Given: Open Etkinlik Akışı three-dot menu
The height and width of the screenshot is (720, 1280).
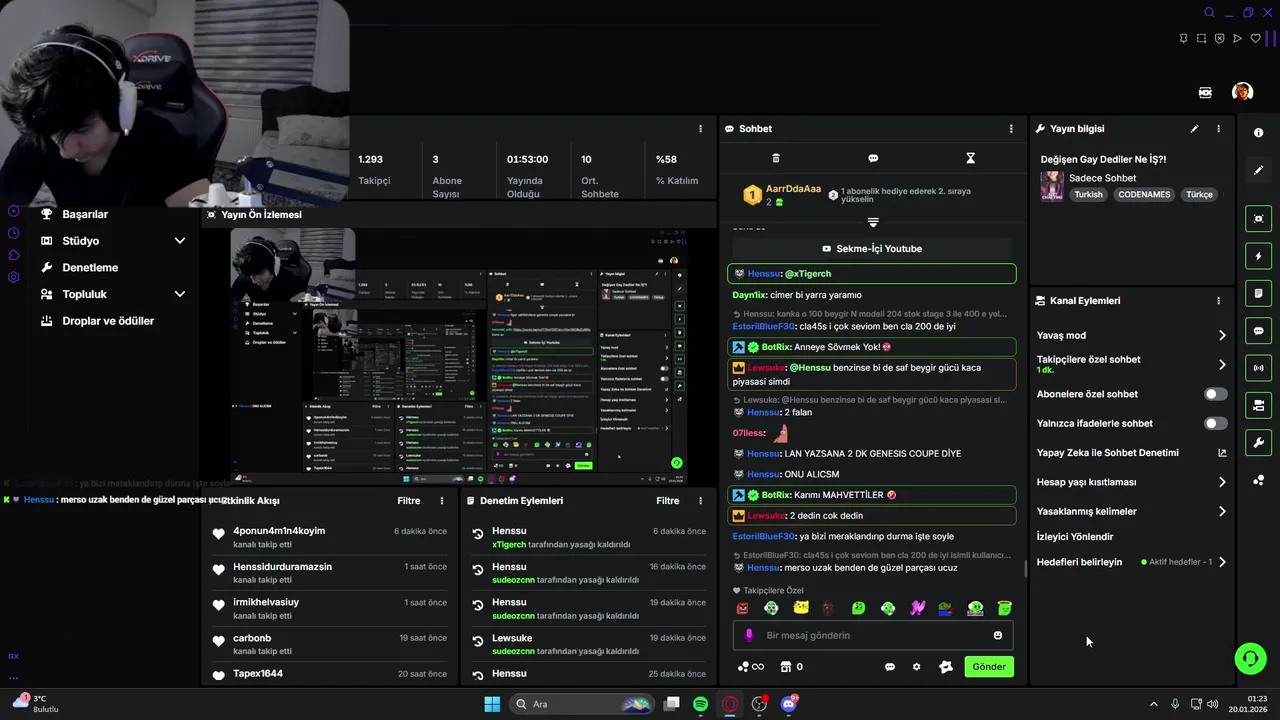Looking at the screenshot, I should [x=442, y=501].
